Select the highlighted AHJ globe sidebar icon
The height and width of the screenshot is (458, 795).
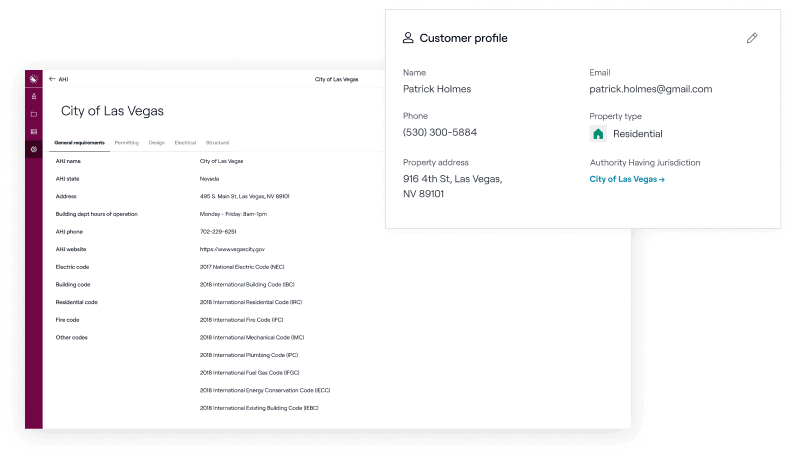click(33, 149)
